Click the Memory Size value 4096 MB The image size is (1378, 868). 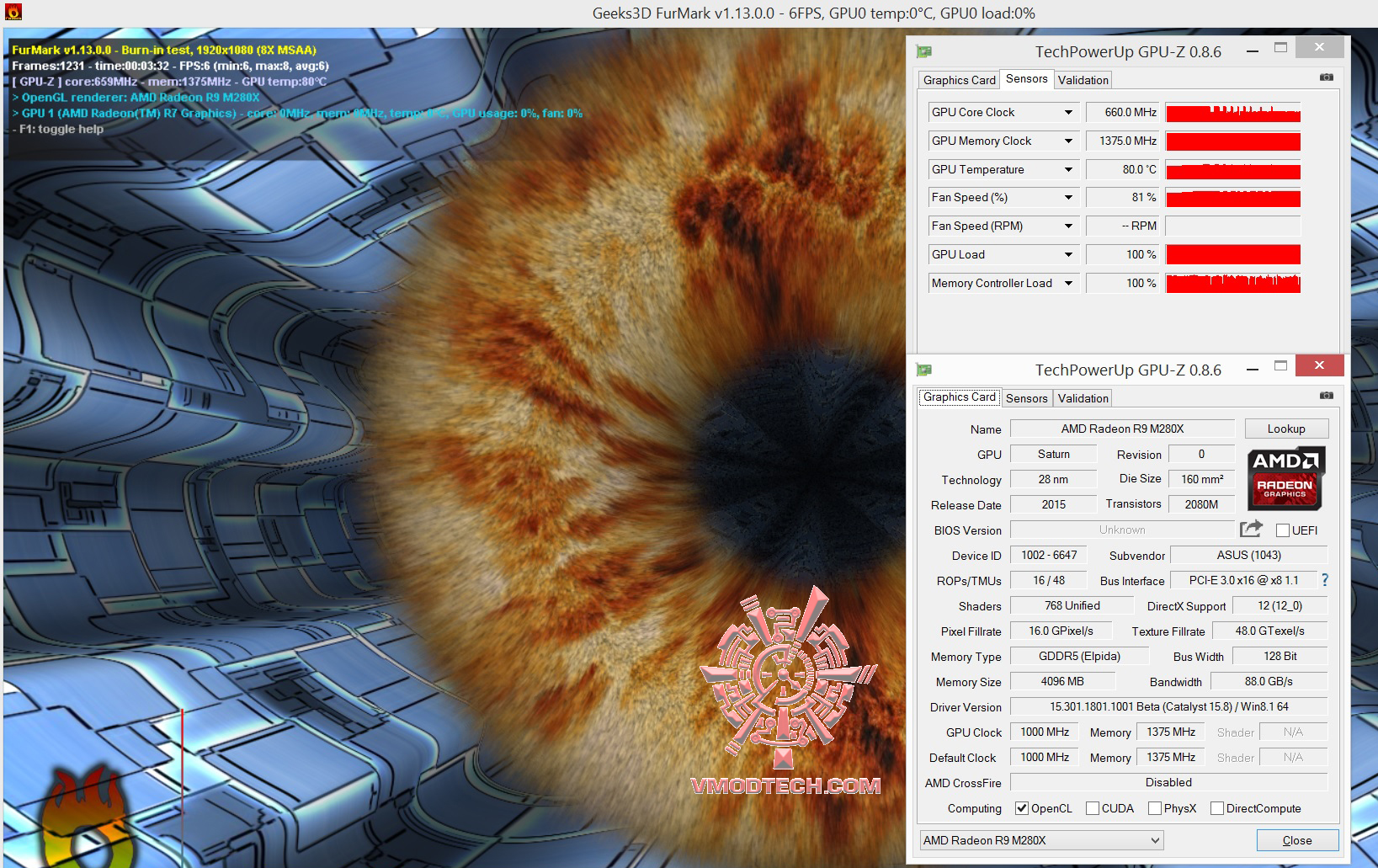[1062, 681]
